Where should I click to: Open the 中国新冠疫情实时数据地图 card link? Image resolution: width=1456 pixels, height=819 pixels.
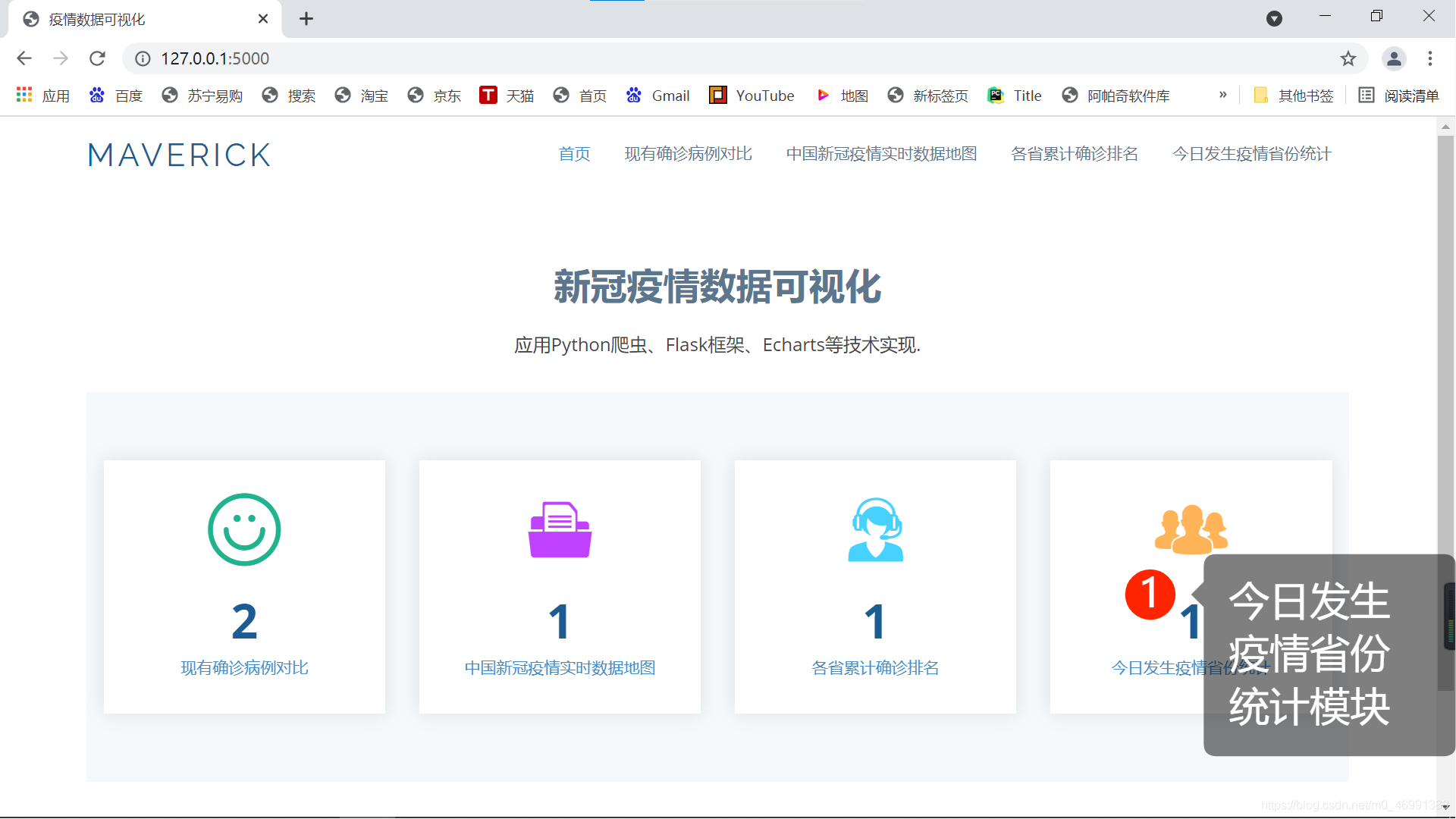pyautogui.click(x=560, y=668)
